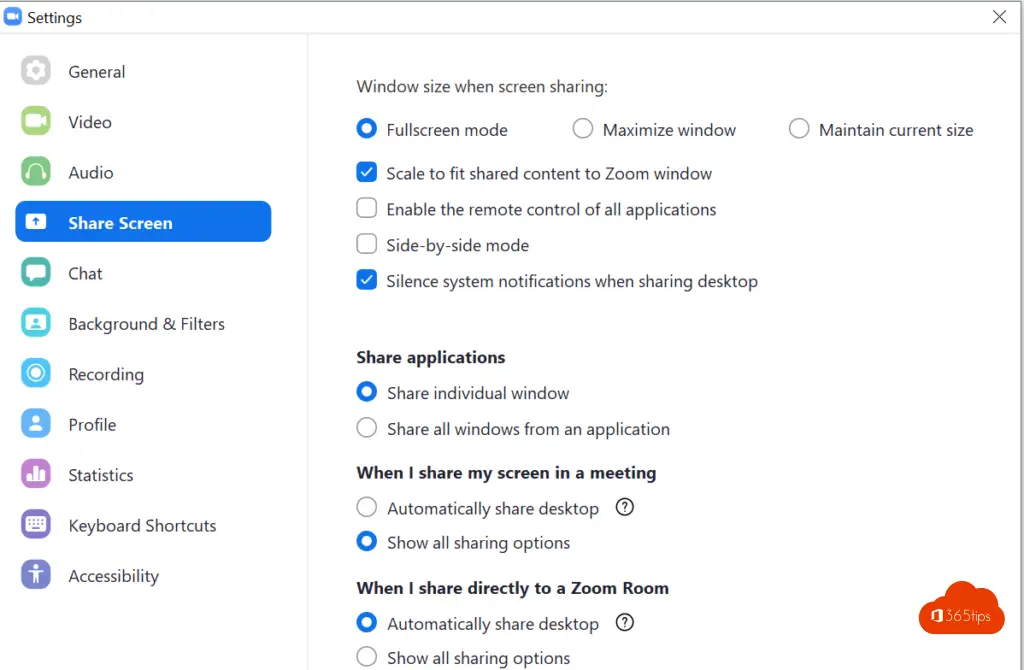Open Statistics via the bar chart icon

coord(36,475)
